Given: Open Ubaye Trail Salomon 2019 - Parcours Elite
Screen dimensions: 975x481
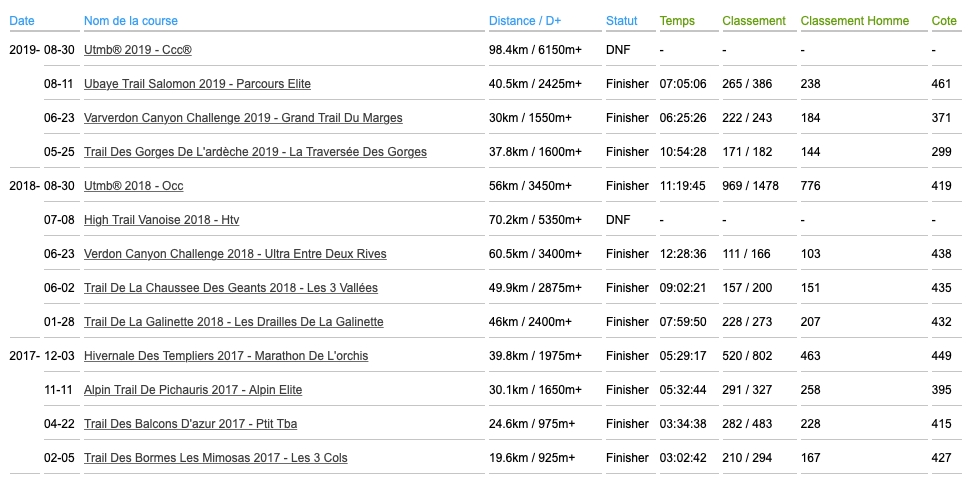Looking at the screenshot, I should pos(197,84).
